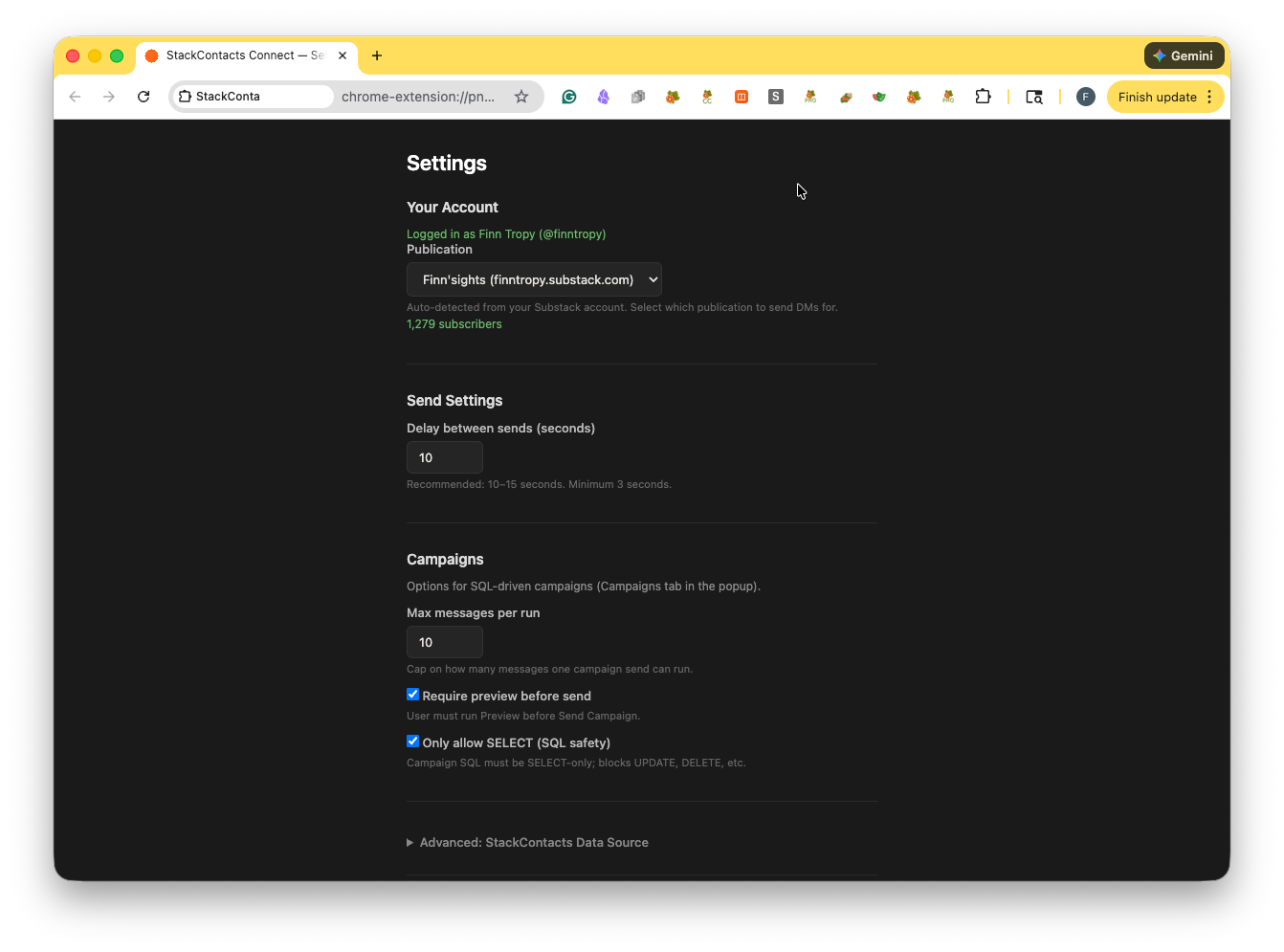Select the StackContacts Connect browser tab
The height and width of the screenshot is (952, 1284).
coord(247,55)
